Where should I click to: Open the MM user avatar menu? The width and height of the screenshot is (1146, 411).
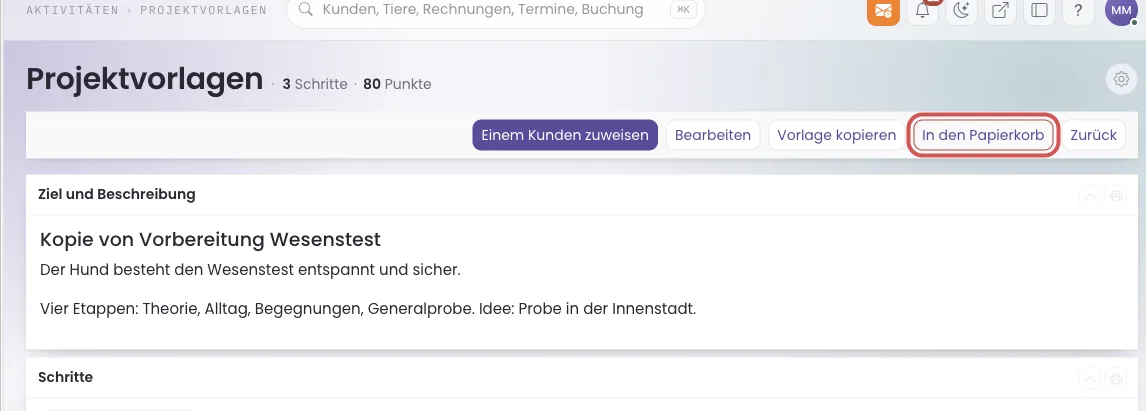1120,10
